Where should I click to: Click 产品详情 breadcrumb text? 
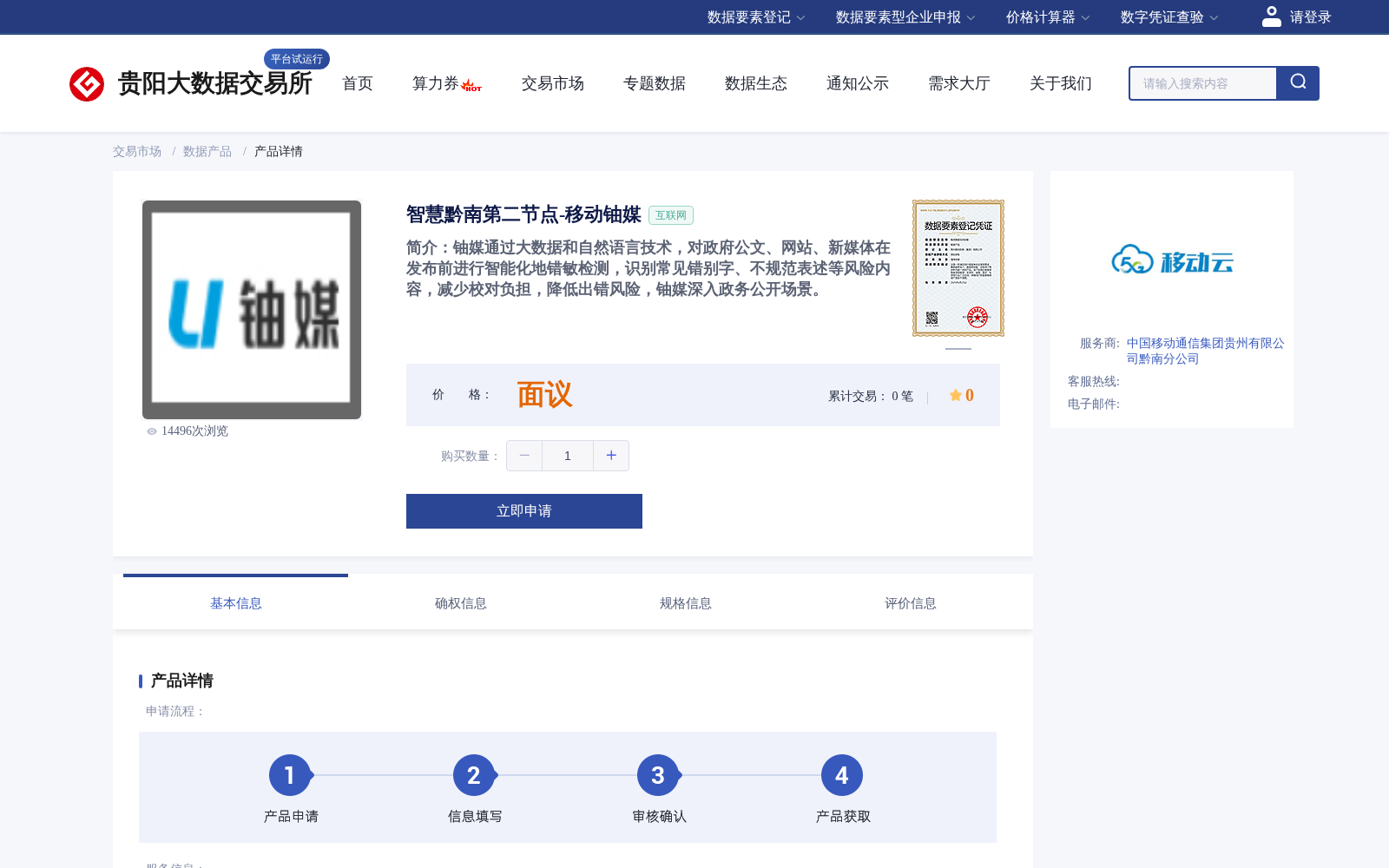point(279,151)
